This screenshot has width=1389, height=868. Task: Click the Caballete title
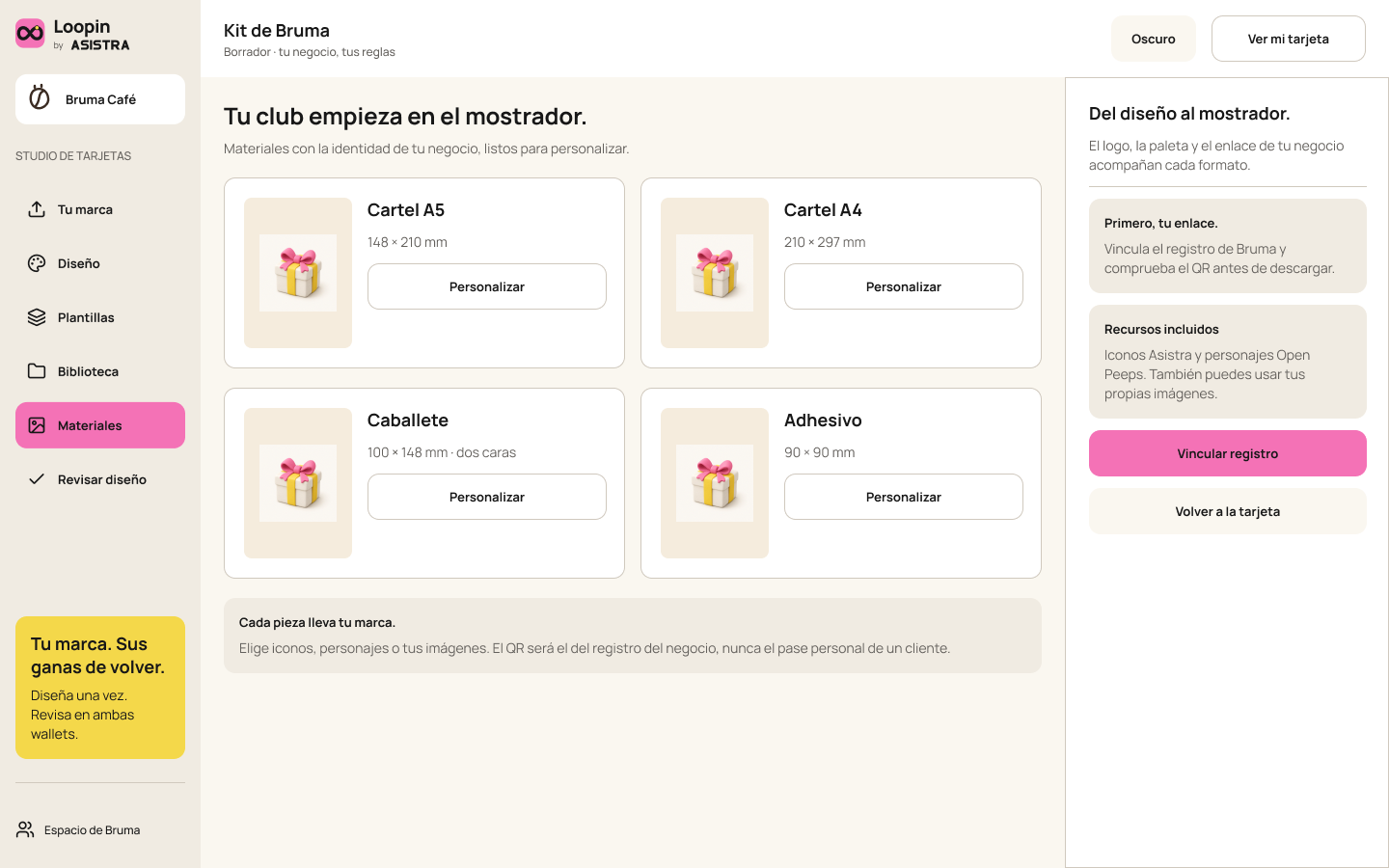[408, 420]
